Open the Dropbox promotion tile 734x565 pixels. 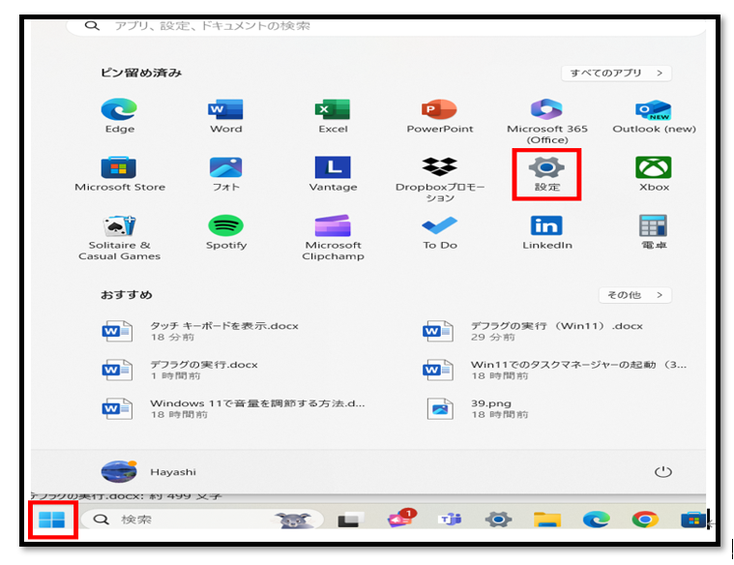(x=440, y=179)
